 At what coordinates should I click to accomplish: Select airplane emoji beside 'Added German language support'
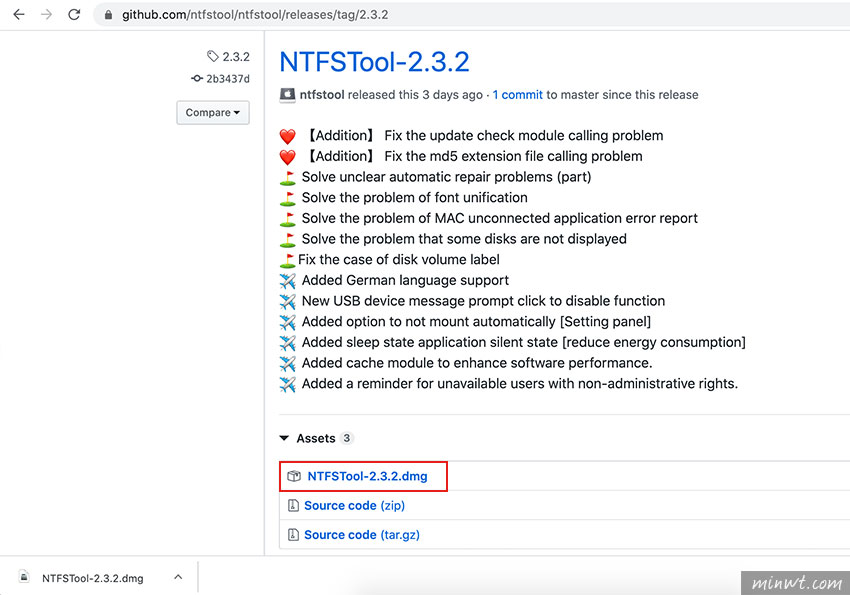click(287, 281)
